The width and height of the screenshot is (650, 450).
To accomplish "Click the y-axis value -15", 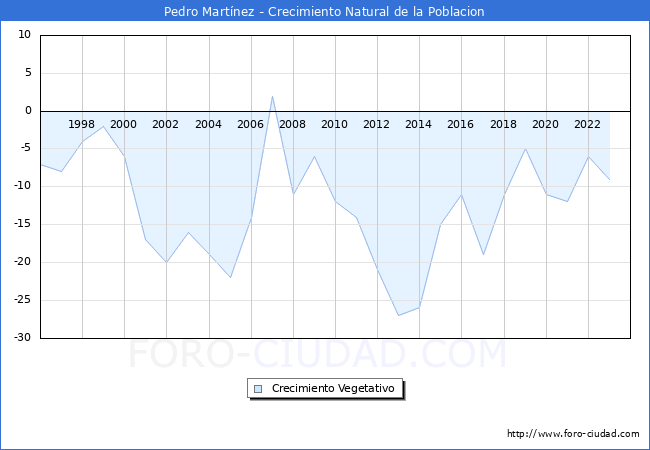I will pos(22,224).
